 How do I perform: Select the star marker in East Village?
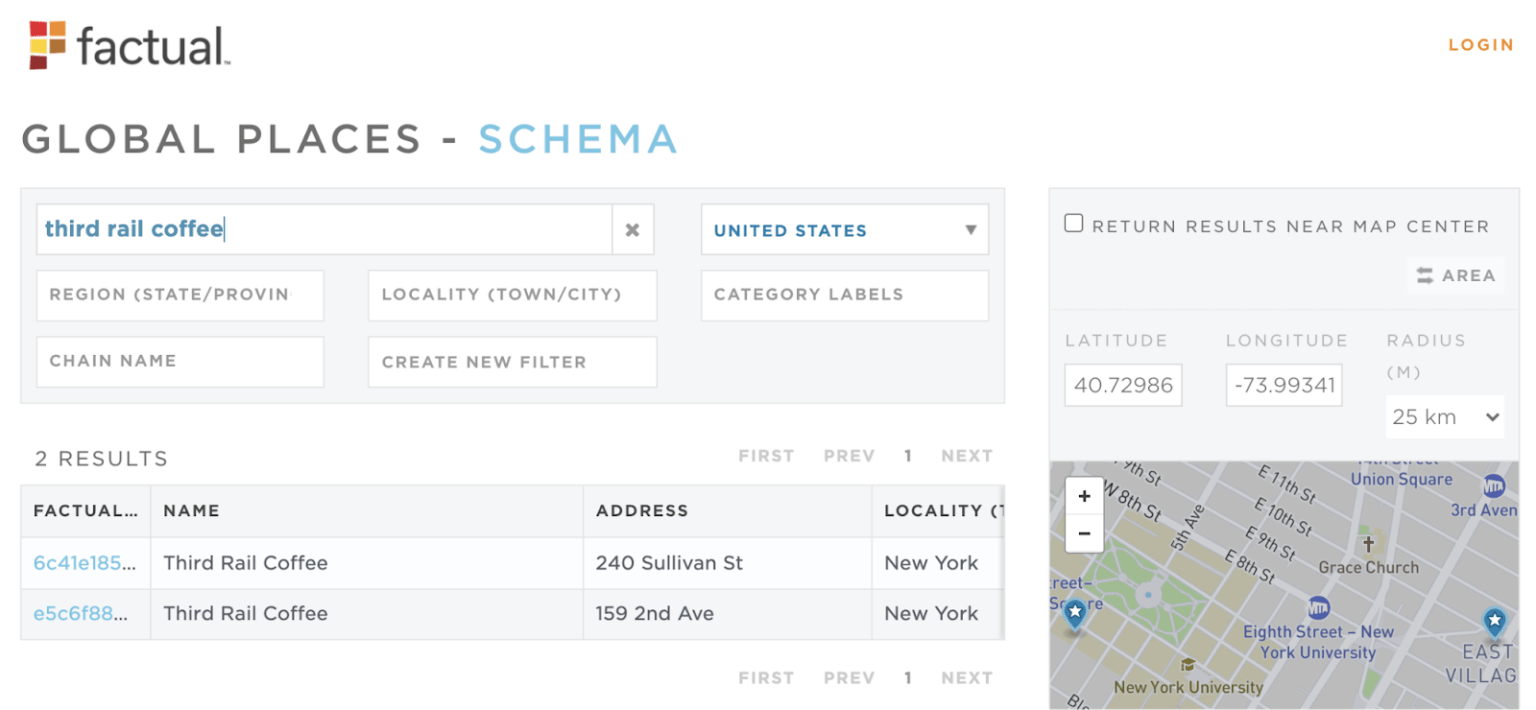tap(1494, 622)
